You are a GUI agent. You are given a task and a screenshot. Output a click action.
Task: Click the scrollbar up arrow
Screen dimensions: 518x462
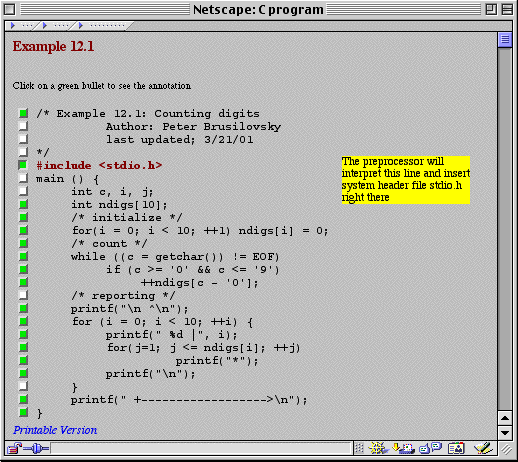pos(505,418)
